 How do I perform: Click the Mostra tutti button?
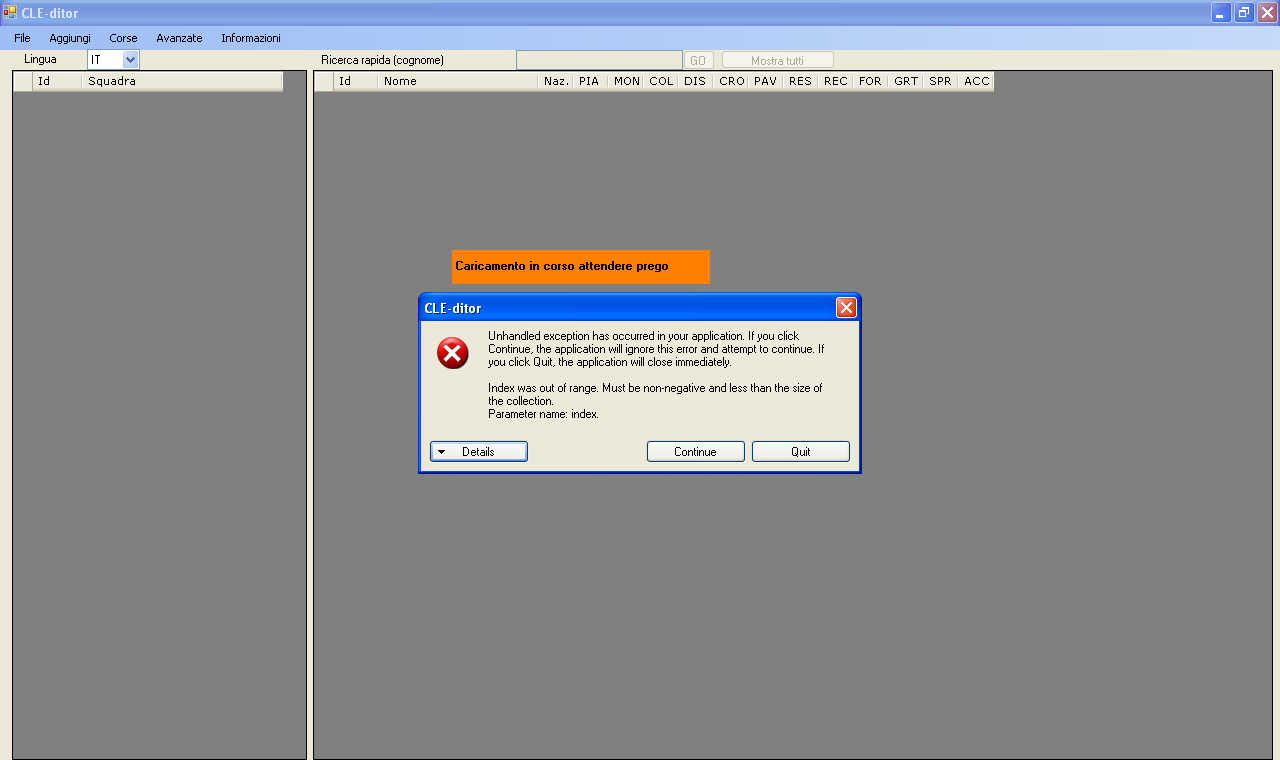(777, 61)
